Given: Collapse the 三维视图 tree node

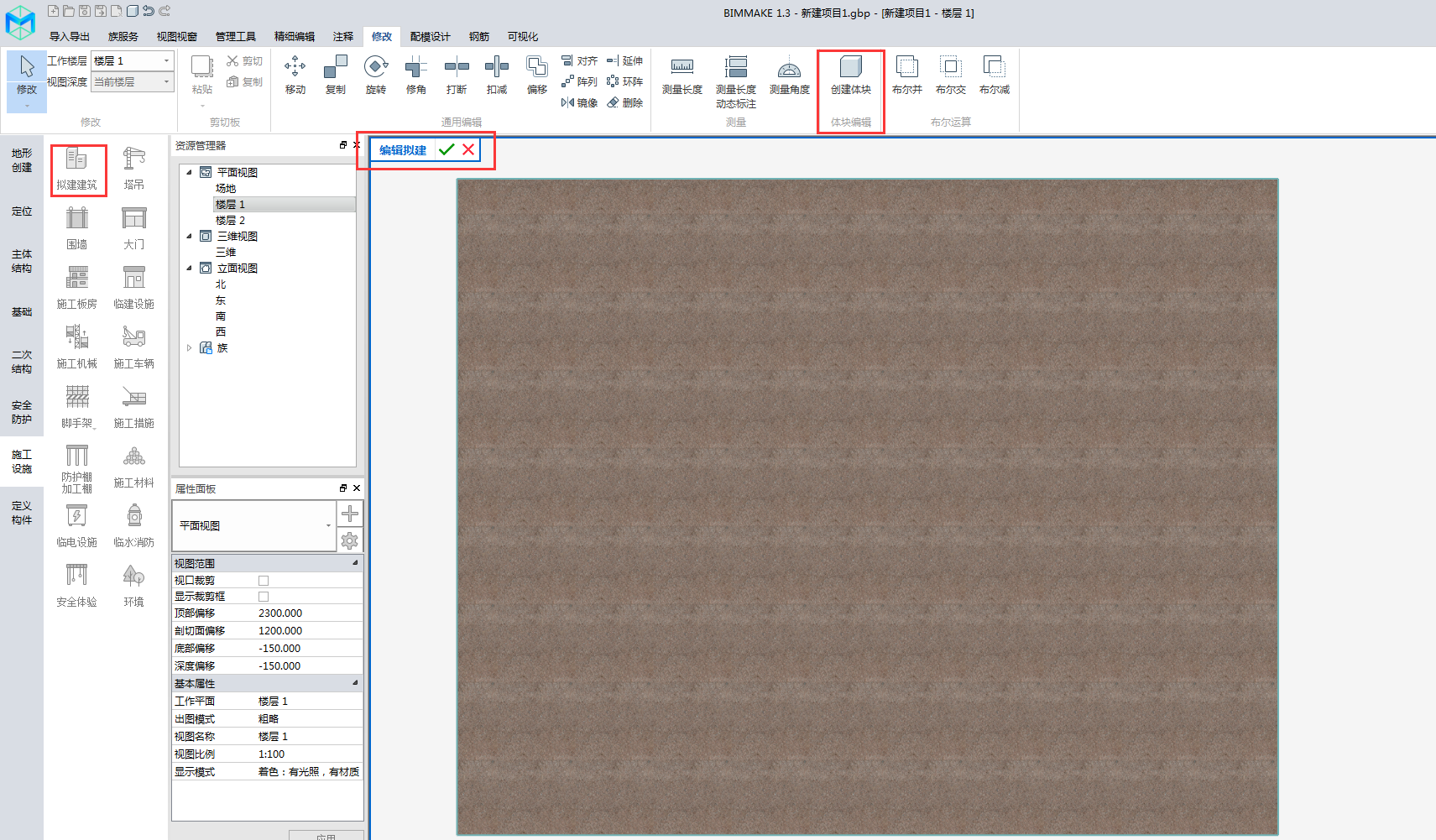Looking at the screenshot, I should [x=189, y=236].
